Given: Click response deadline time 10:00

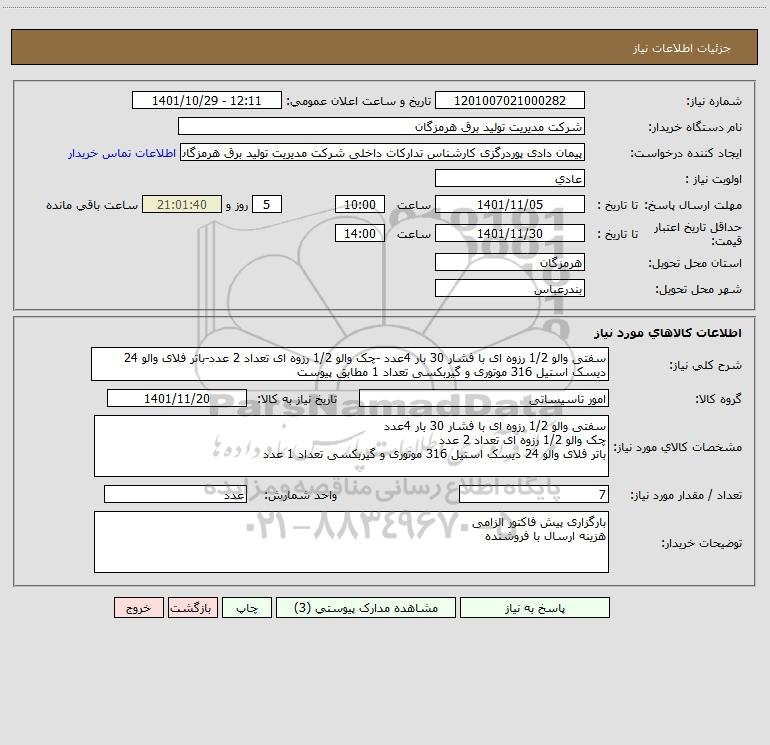Looking at the screenshot, I should 359,204.
